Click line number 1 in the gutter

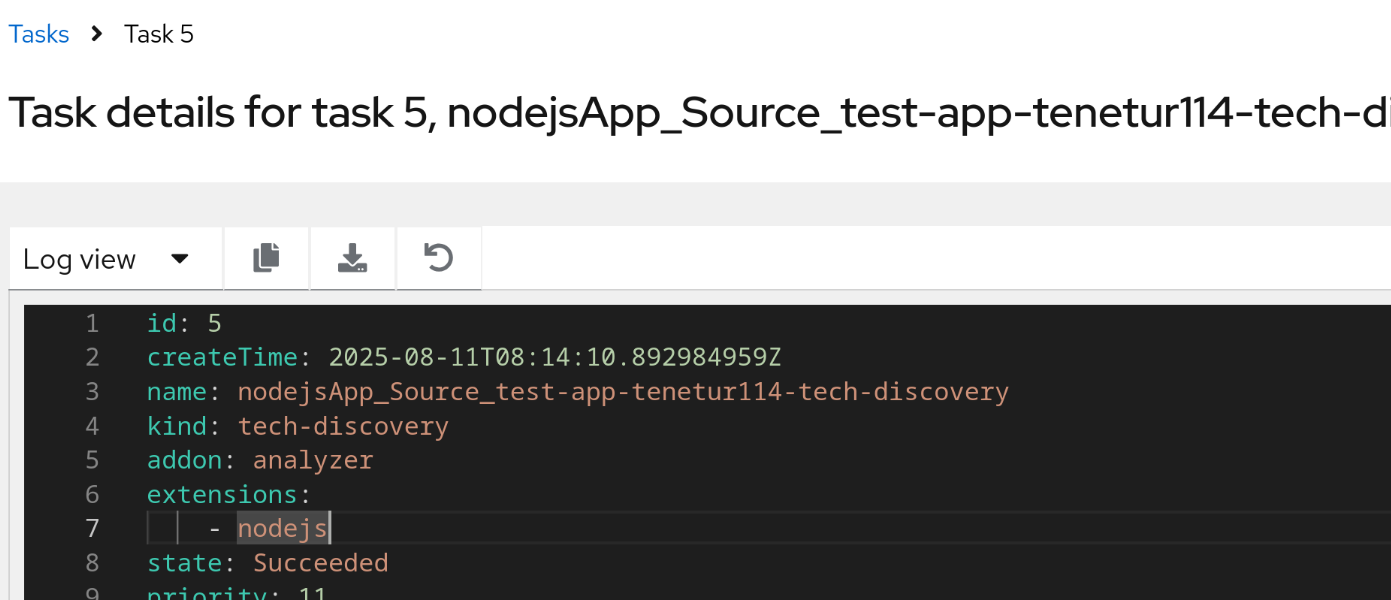(x=92, y=323)
